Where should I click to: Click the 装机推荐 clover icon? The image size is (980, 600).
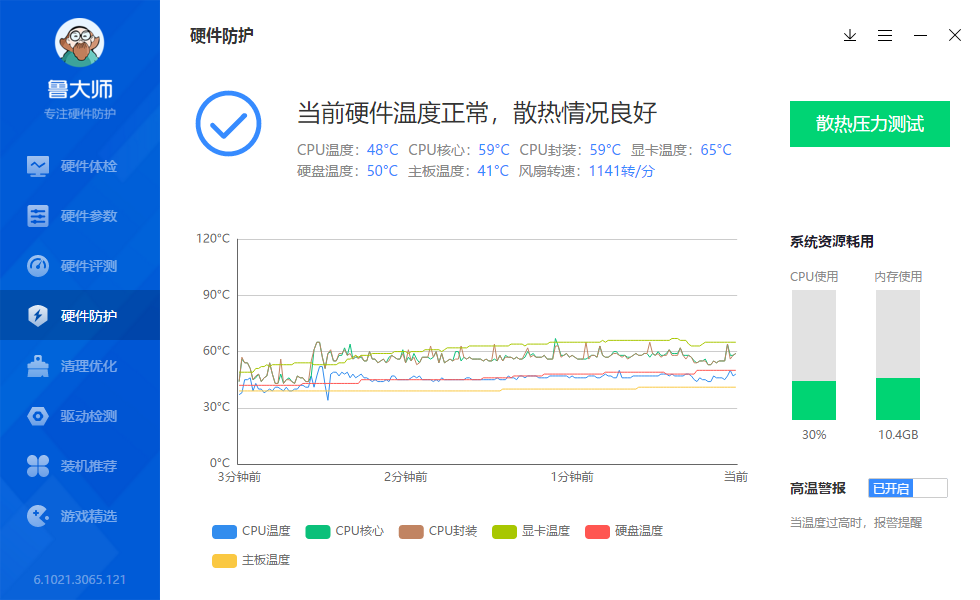38,466
